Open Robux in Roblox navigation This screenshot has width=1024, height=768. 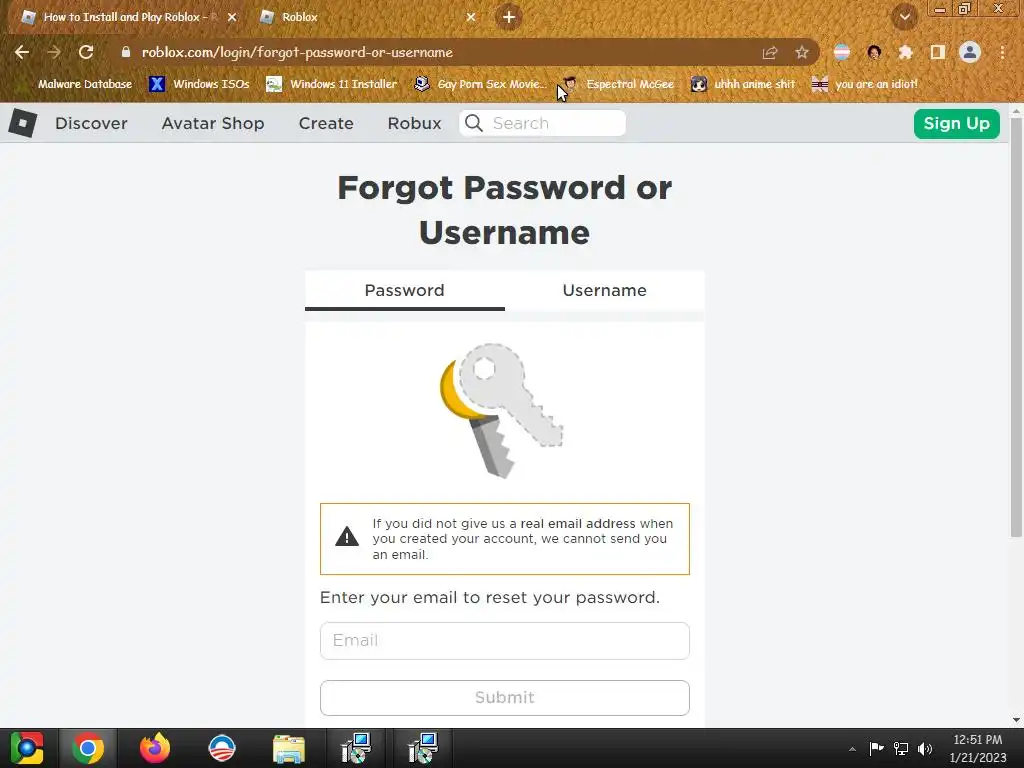pos(415,123)
